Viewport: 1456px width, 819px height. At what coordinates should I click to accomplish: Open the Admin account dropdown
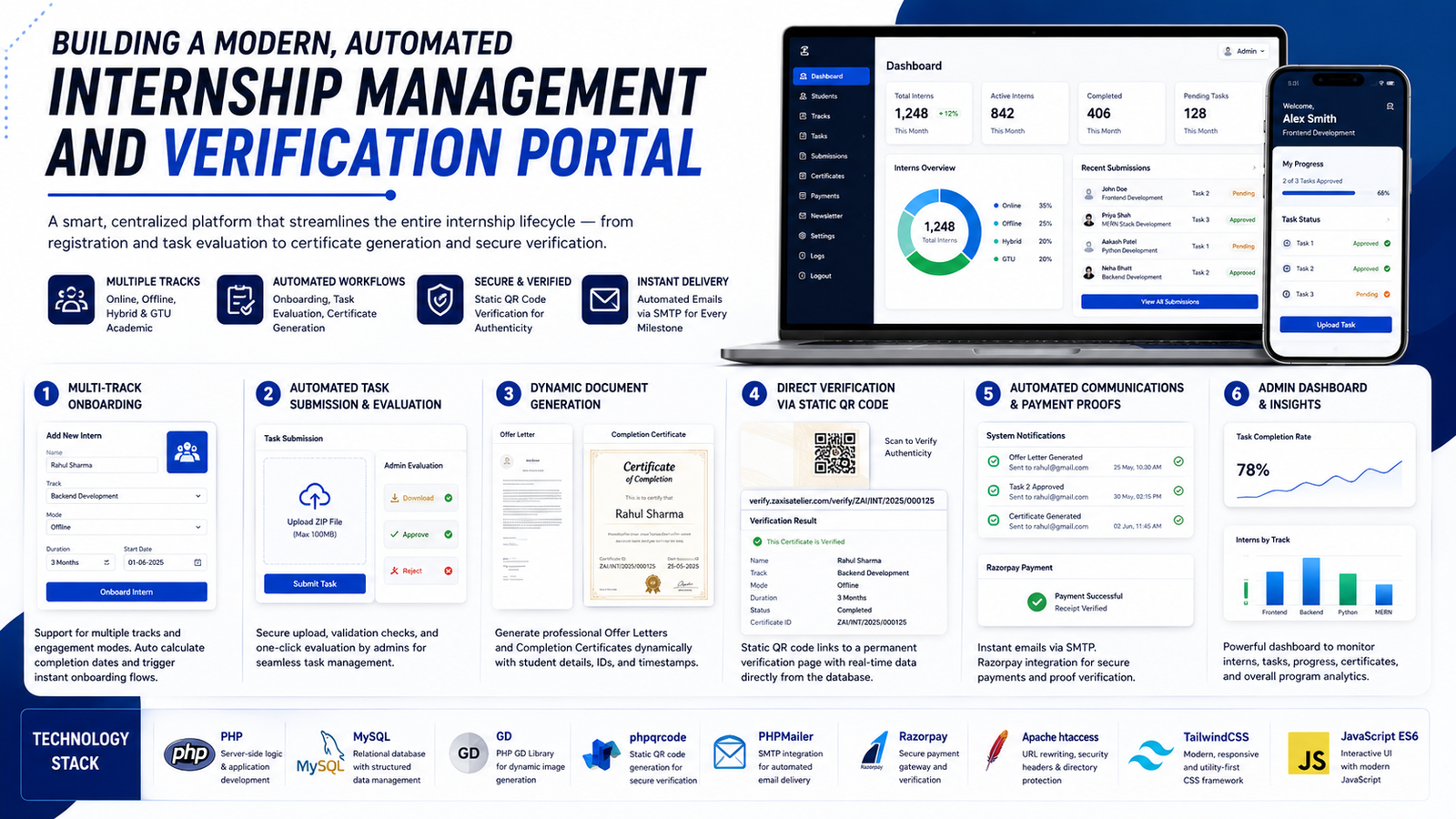click(x=1244, y=52)
